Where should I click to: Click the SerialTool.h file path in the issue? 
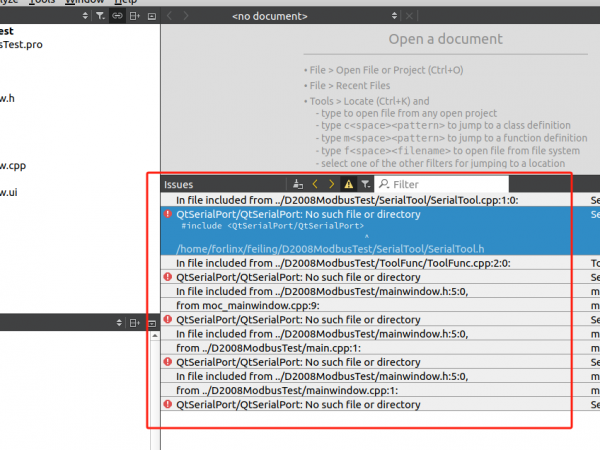click(x=330, y=248)
